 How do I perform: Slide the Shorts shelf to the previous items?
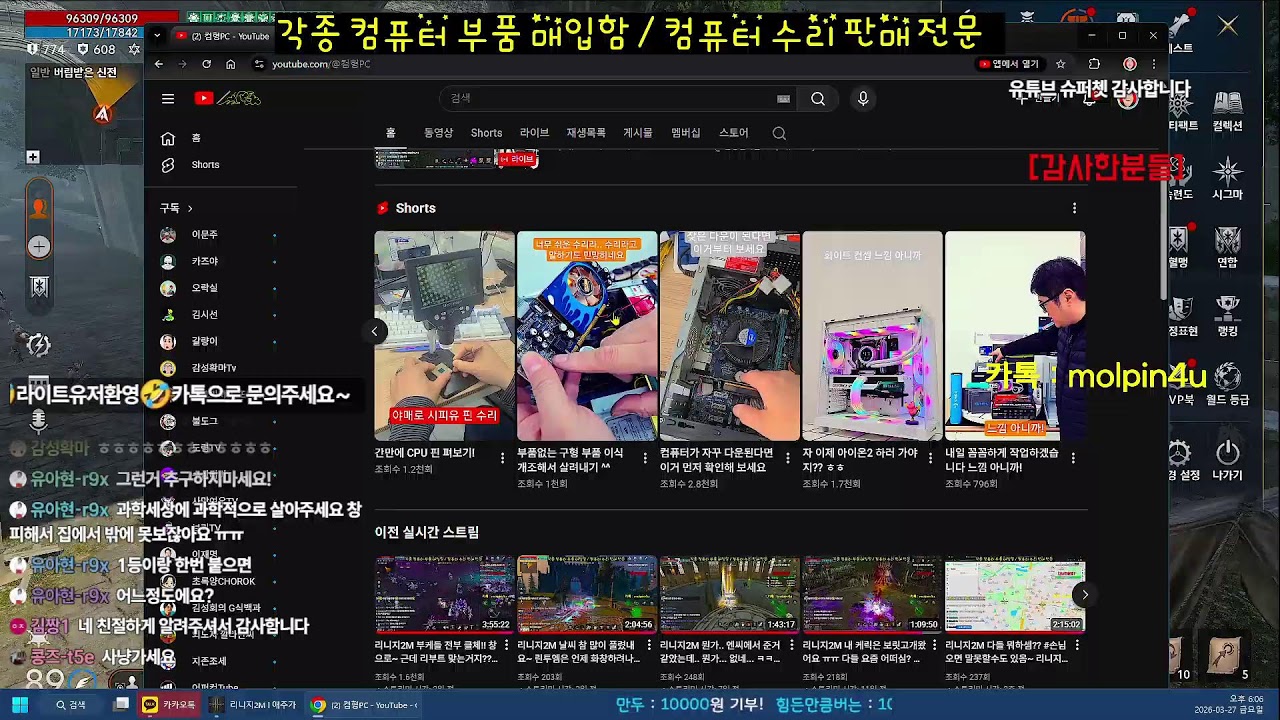pos(374,332)
